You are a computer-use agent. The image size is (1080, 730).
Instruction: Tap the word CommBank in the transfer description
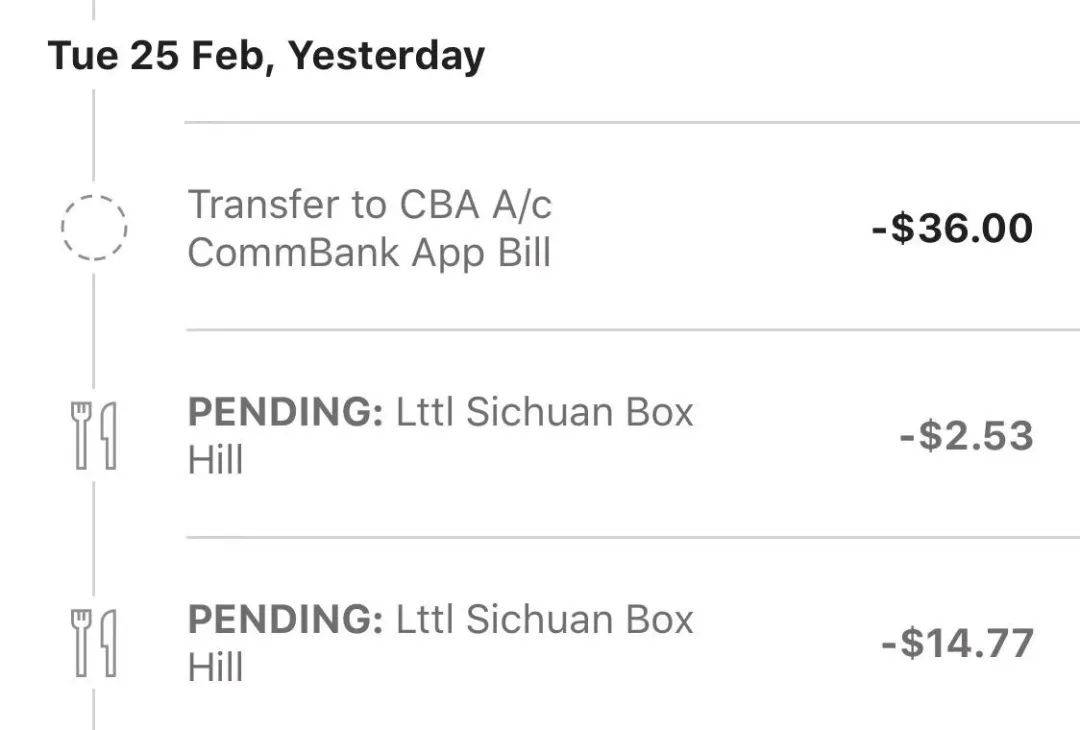pyautogui.click(x=294, y=252)
